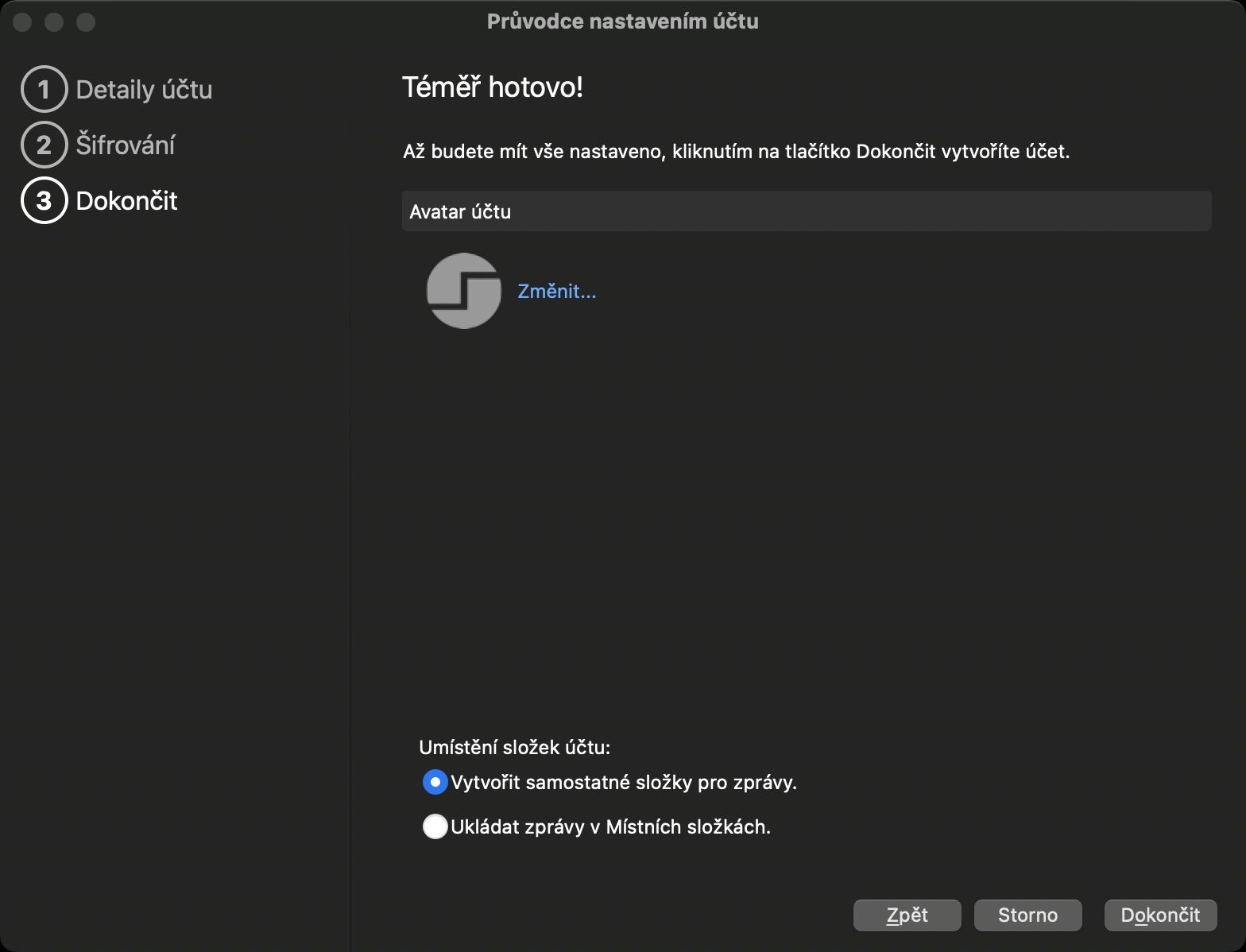
Task: Click the window zoom button
Action: pos(86,22)
